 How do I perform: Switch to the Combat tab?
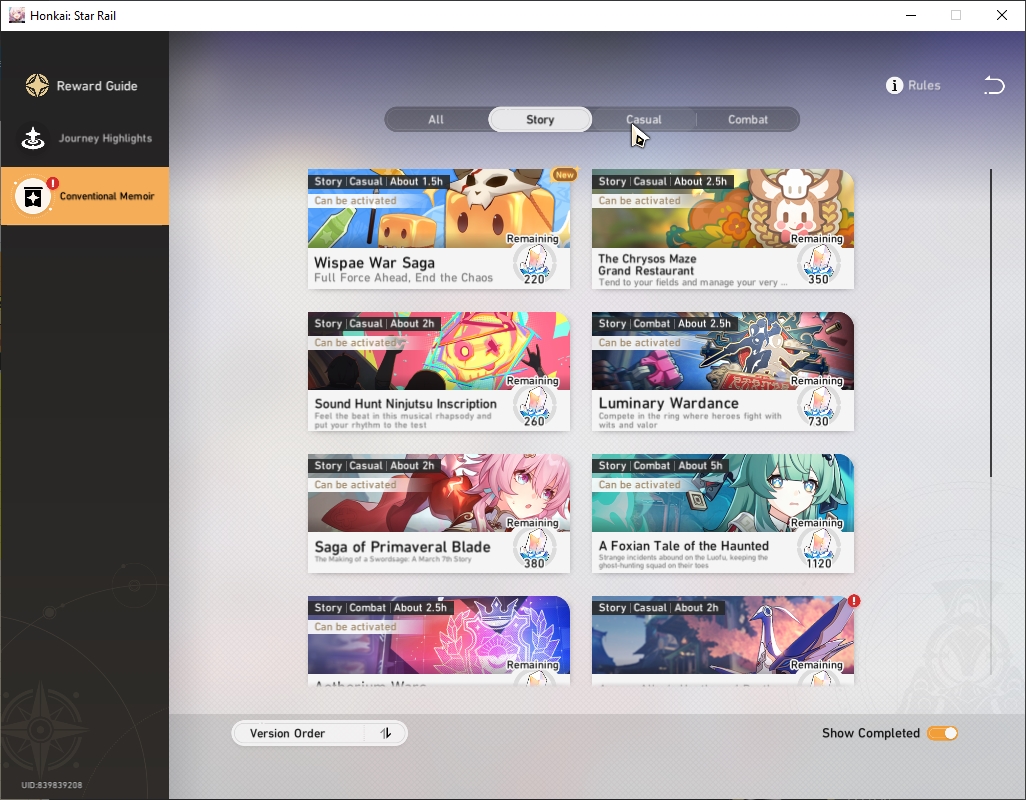tap(748, 120)
